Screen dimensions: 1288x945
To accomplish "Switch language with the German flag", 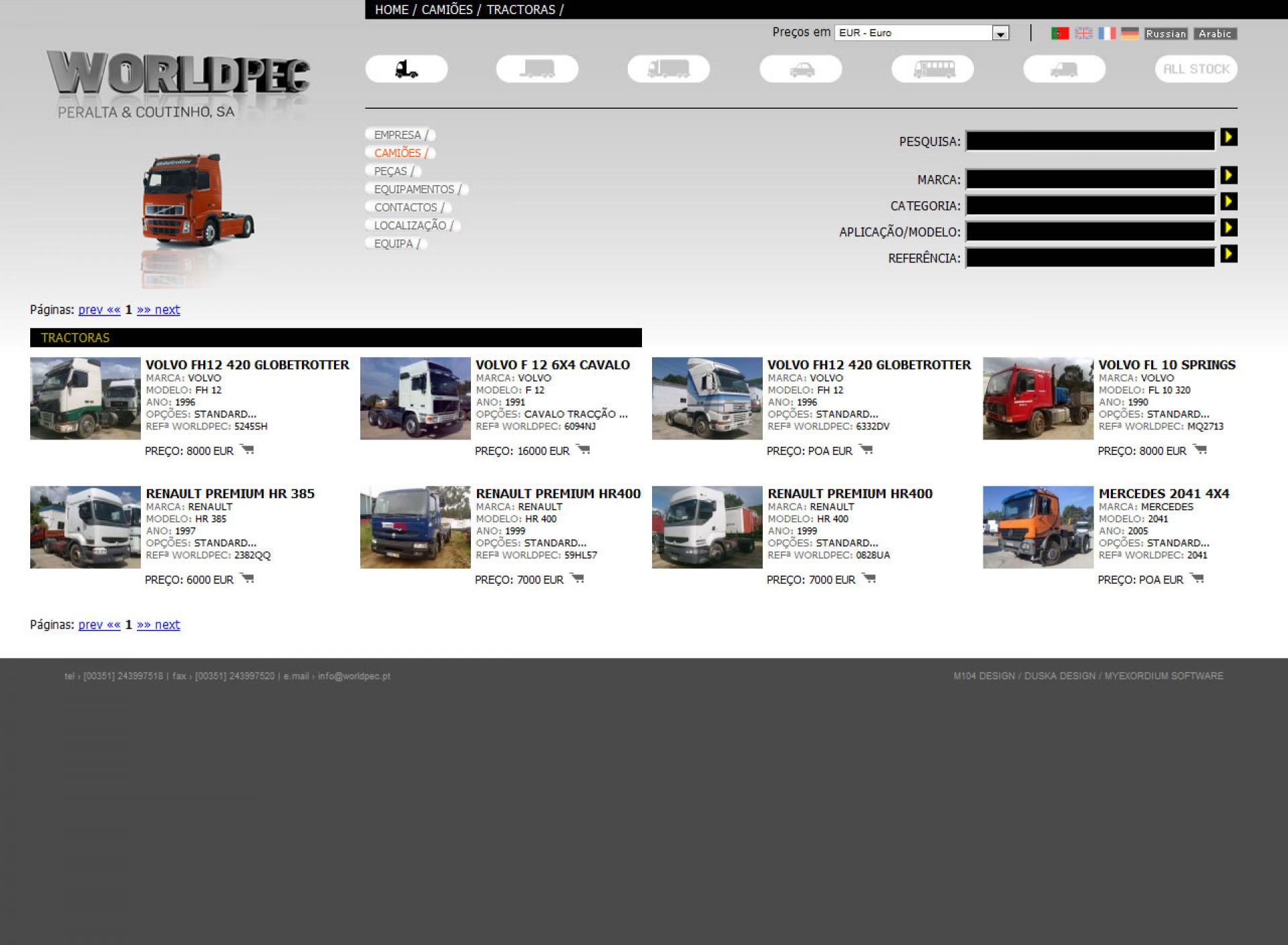I will point(1130,33).
